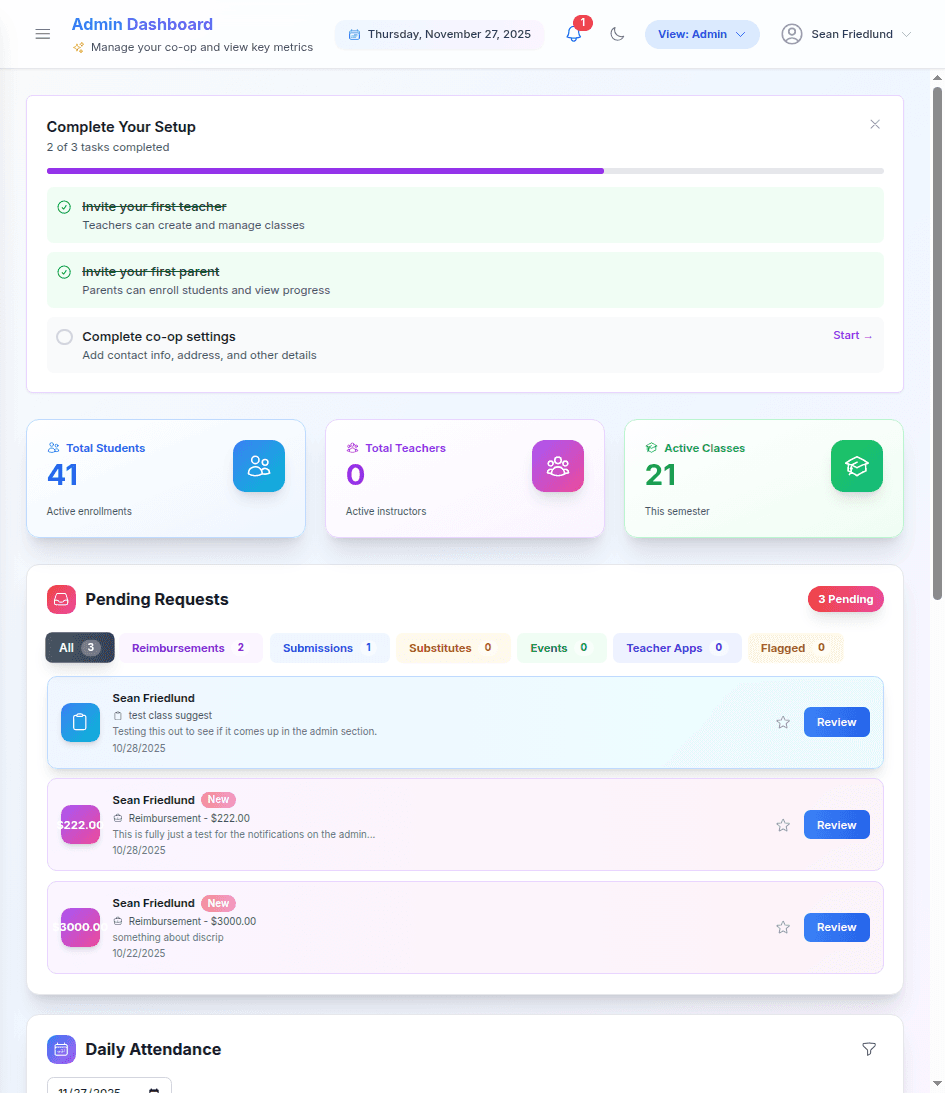Click the Total Students people icon

[258, 465]
